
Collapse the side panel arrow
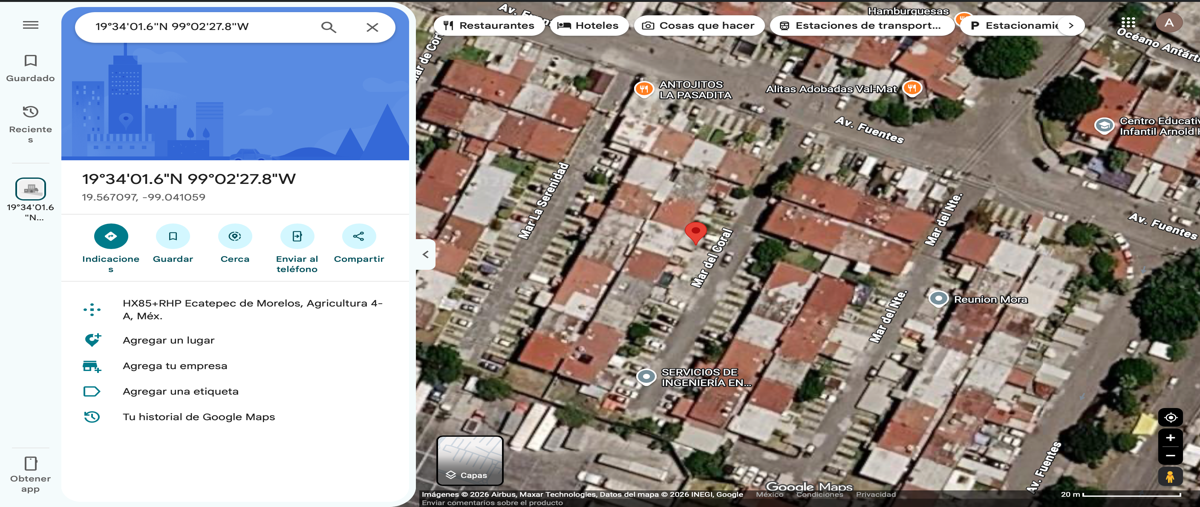pos(425,254)
